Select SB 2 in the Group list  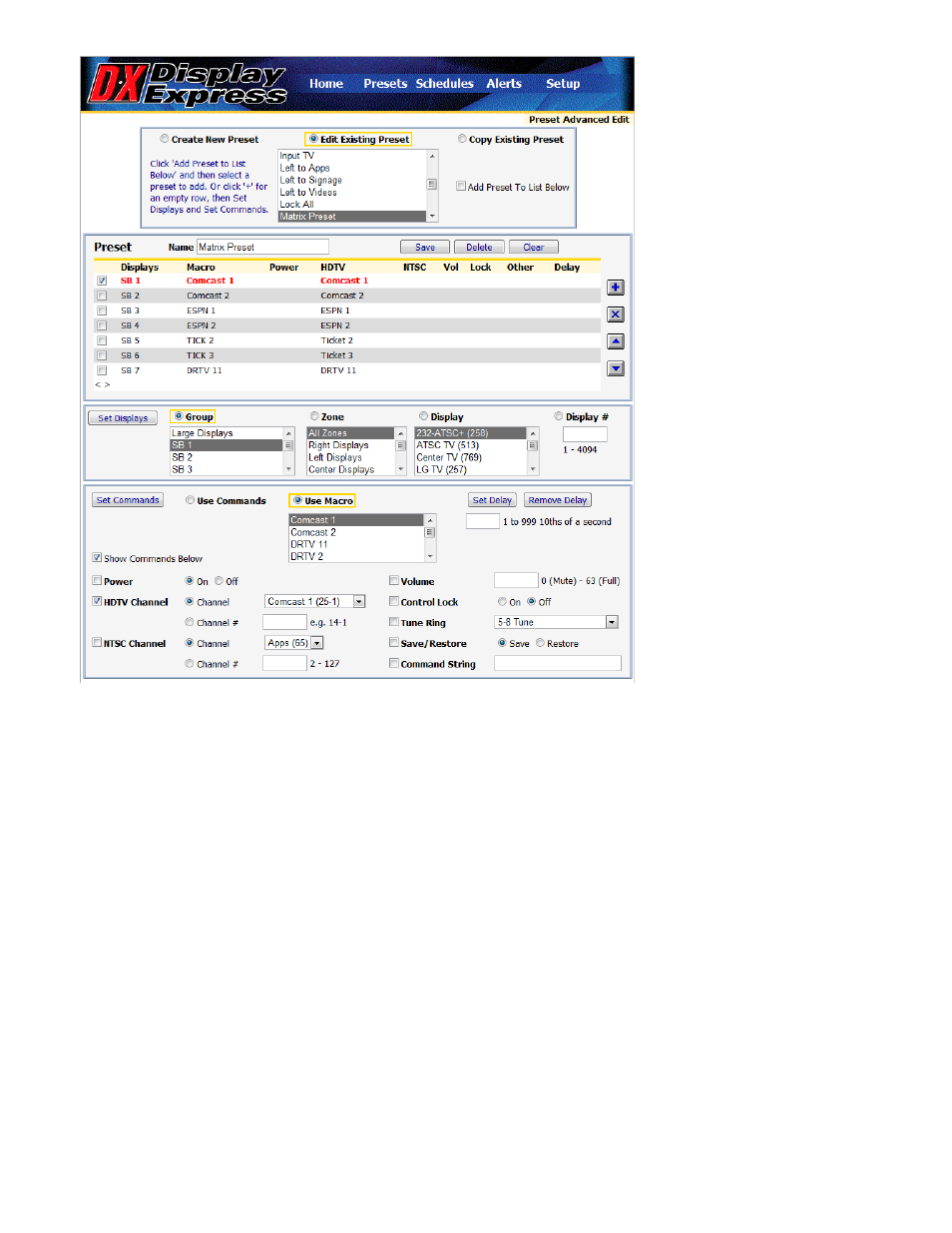[x=227, y=457]
